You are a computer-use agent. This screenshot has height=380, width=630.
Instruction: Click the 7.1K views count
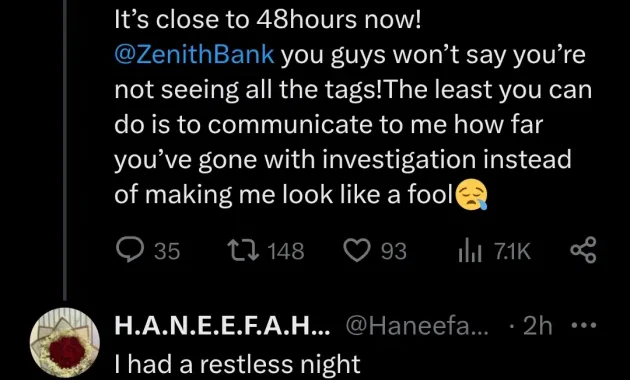[x=512, y=252]
